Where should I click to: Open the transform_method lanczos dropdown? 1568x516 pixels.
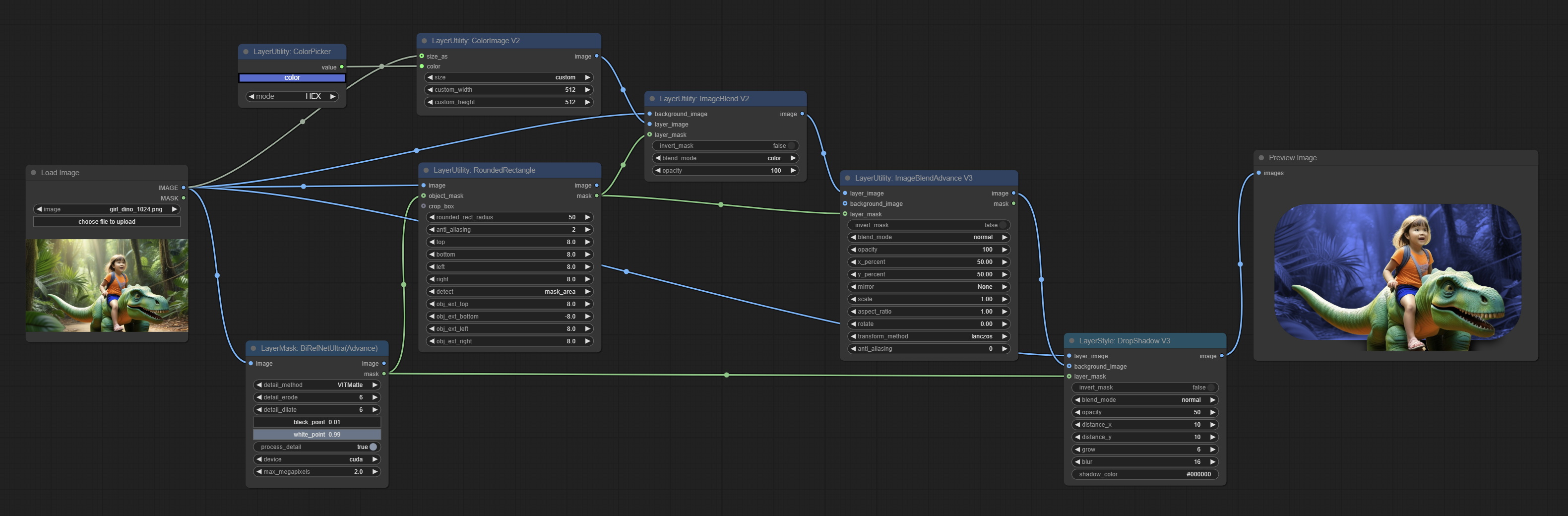pos(928,336)
